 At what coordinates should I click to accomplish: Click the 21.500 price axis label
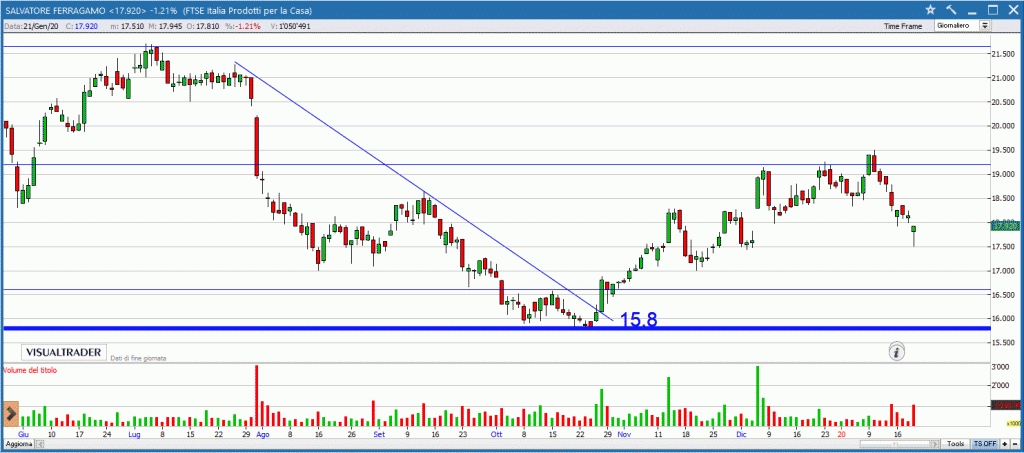[1004, 54]
